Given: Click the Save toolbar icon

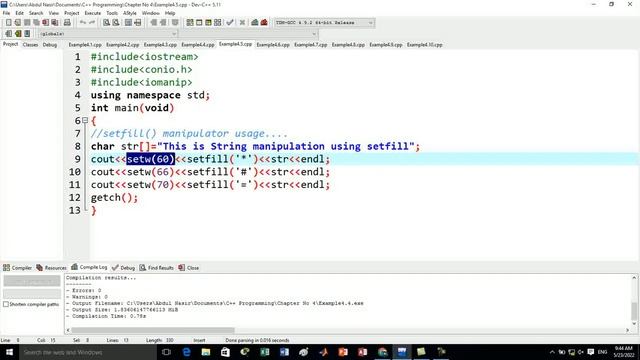Looking at the screenshot, I should [x=27, y=22].
